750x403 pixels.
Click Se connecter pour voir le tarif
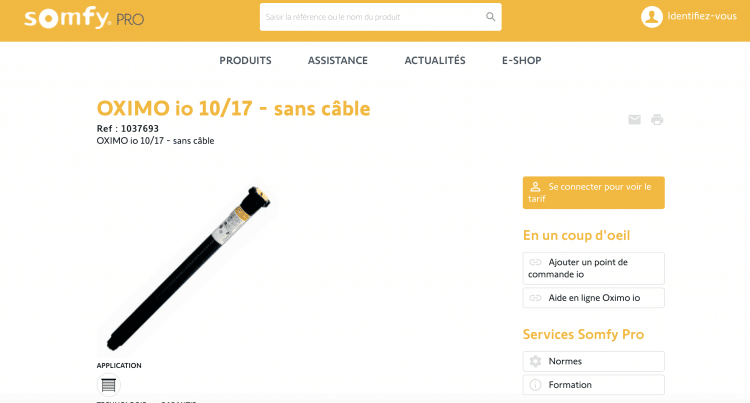coord(594,193)
